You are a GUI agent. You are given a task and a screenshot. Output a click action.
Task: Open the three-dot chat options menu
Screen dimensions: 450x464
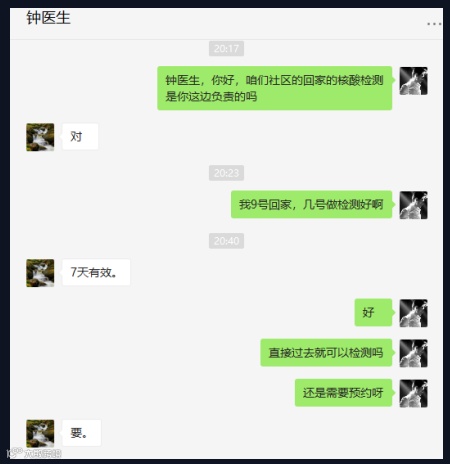434,24
